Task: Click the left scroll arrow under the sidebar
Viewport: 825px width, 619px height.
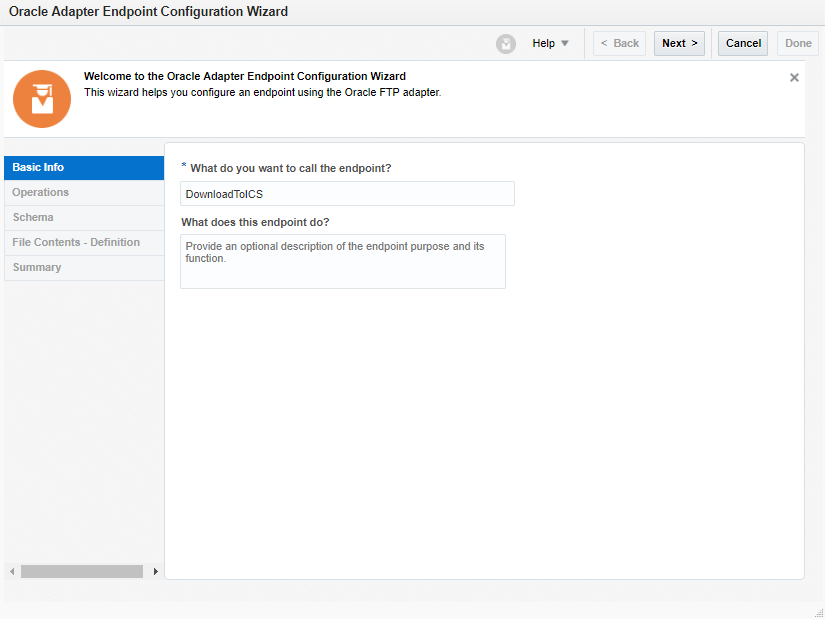Action: point(12,572)
